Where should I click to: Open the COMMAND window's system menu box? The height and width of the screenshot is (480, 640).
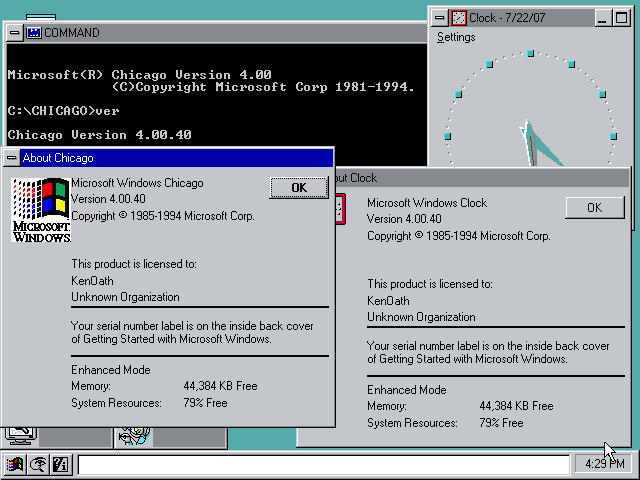[x=14, y=33]
